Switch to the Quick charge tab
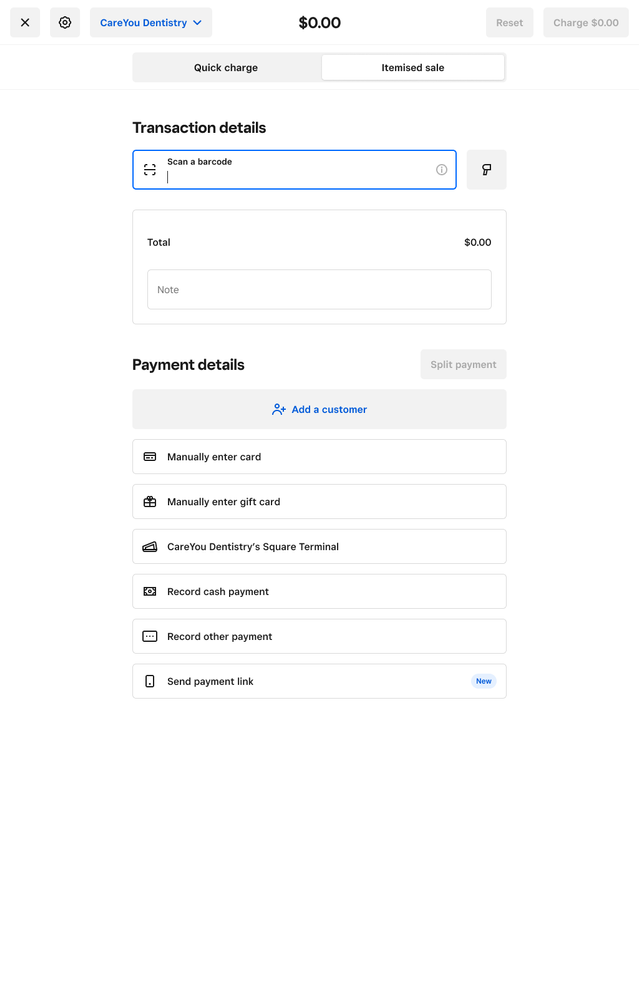Screen dimensions: 639x998 (226, 68)
